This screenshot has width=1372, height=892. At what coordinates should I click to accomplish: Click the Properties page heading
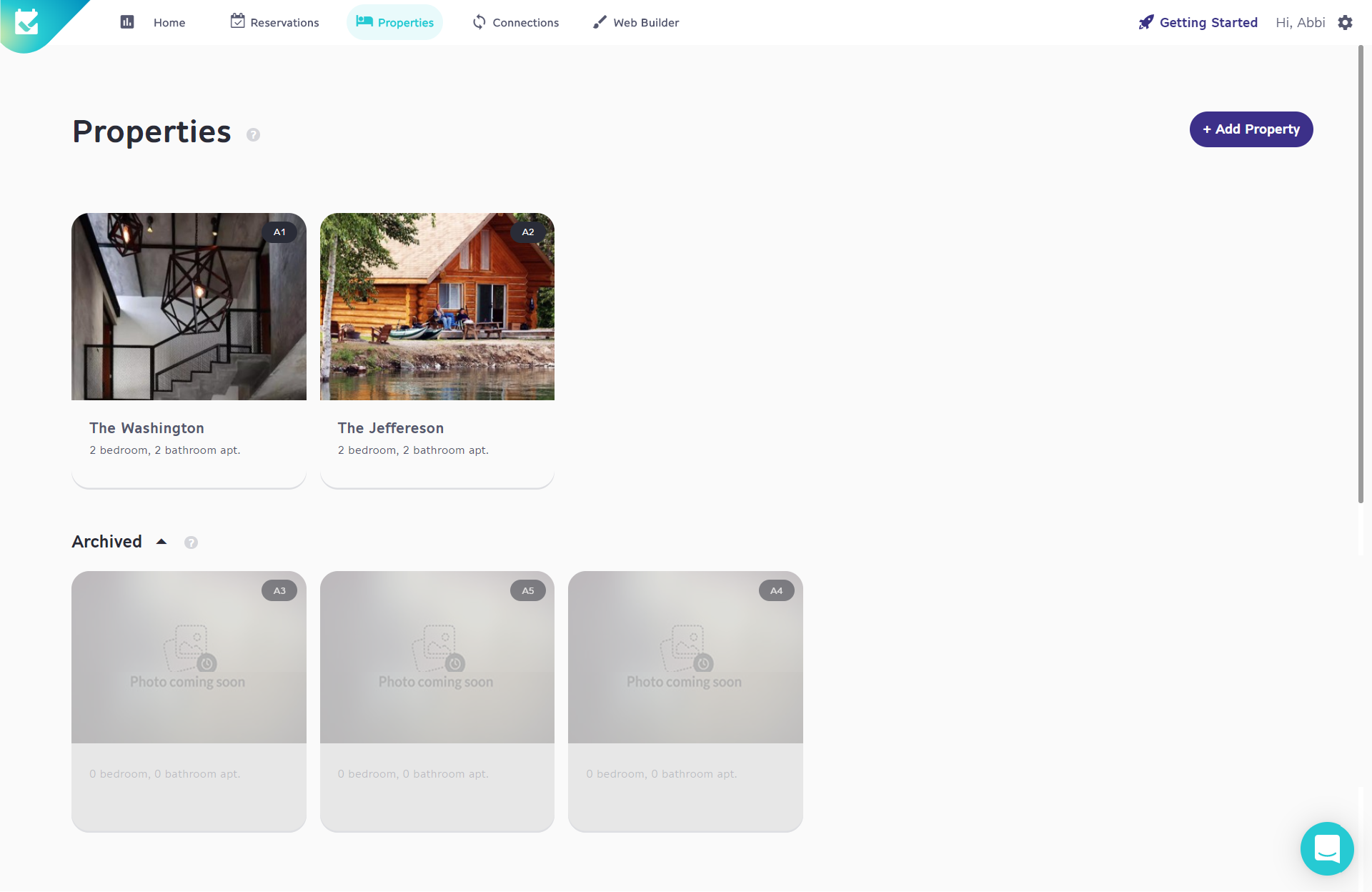151,132
